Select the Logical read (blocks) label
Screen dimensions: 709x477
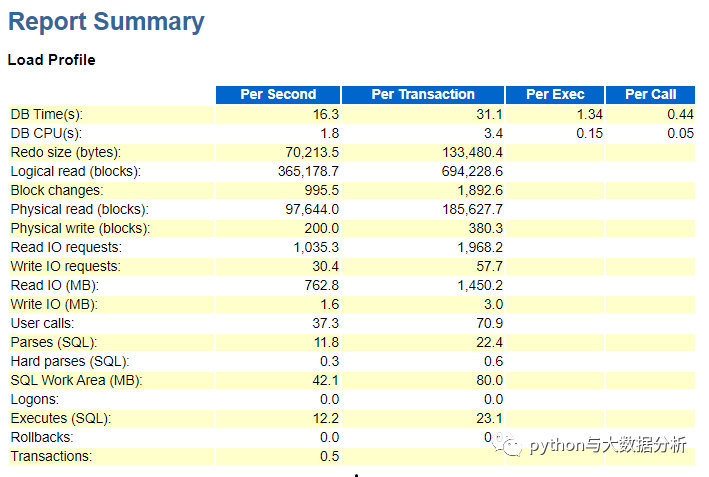click(76, 171)
